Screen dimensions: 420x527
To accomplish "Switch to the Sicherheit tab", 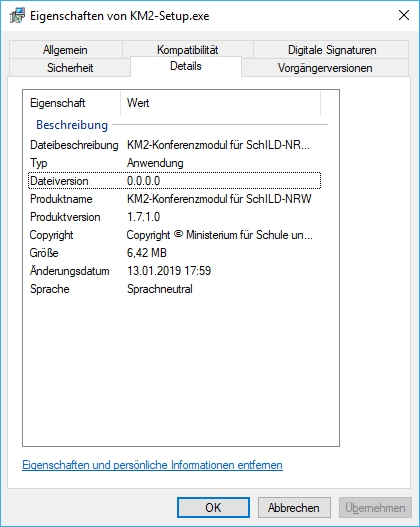I will coord(70,68).
